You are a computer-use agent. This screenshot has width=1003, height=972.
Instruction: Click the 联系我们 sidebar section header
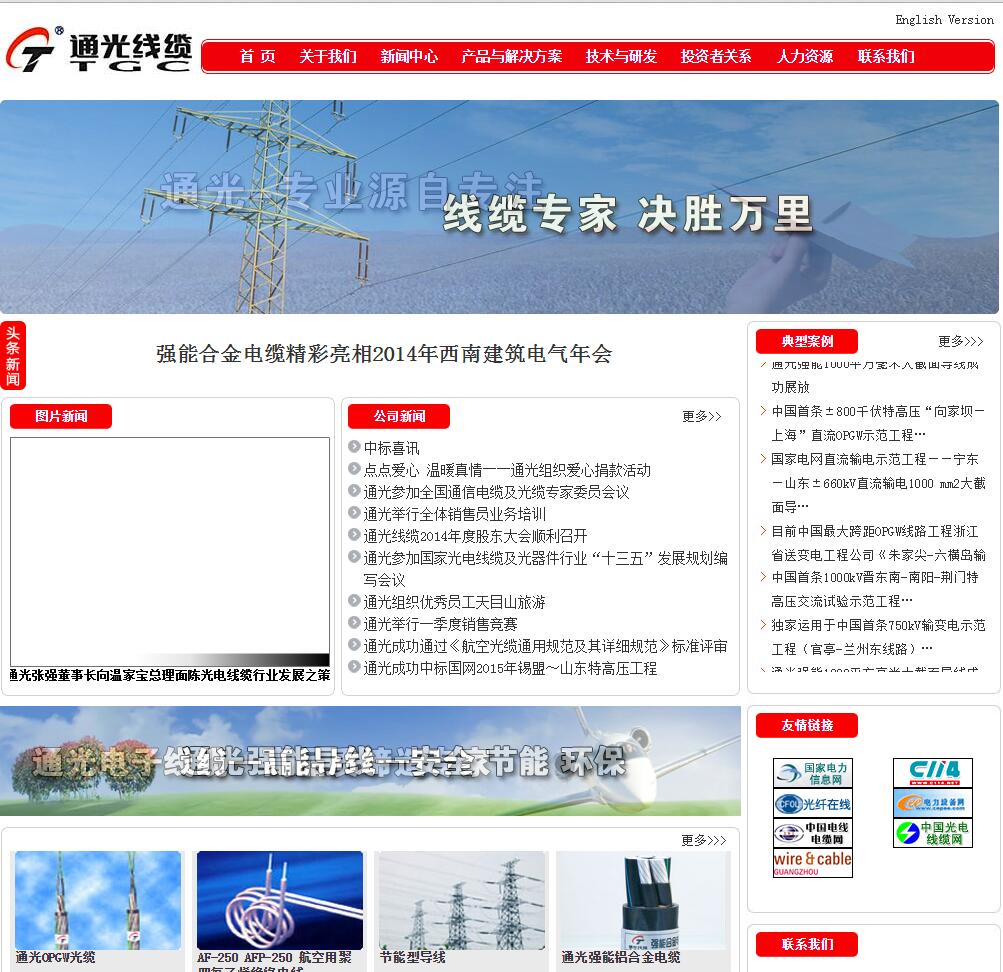807,945
